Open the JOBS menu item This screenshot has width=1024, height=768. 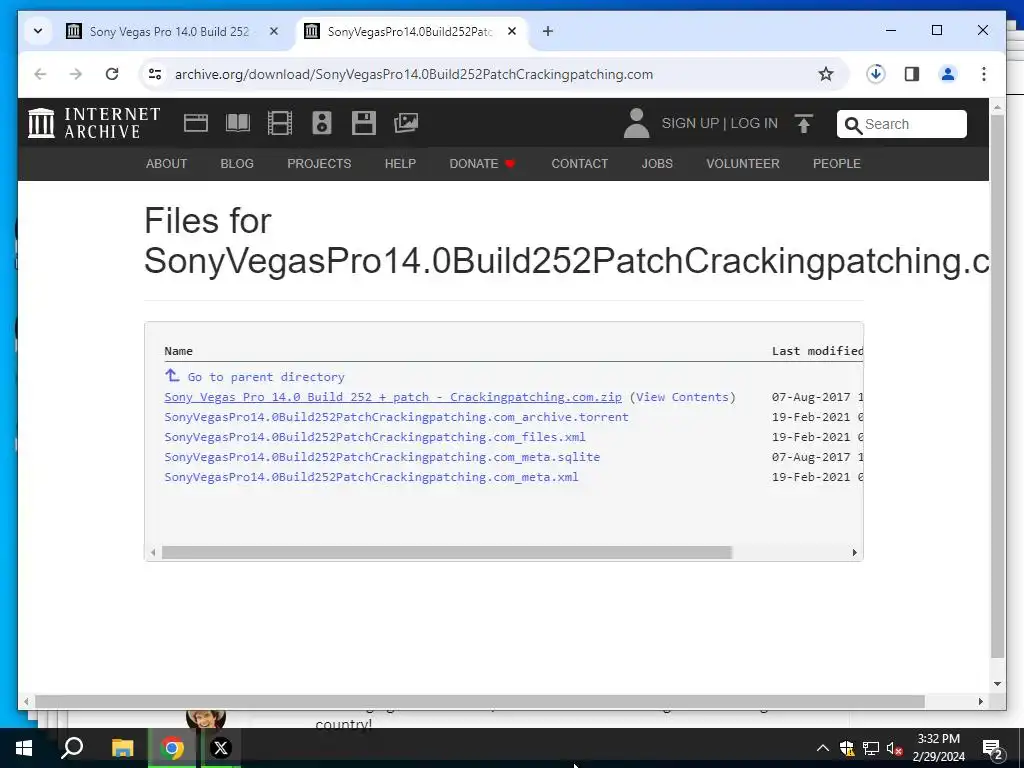coord(657,163)
